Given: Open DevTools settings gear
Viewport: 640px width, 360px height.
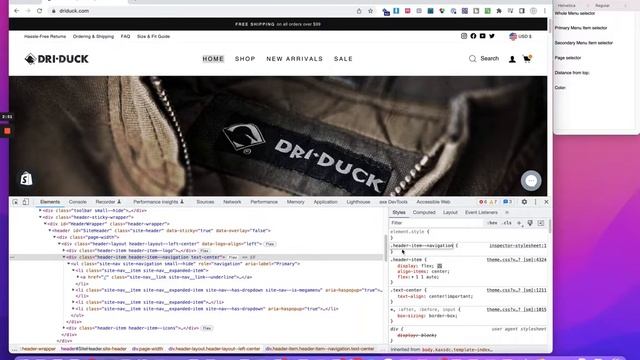Looking at the screenshot, I should pos(524,202).
